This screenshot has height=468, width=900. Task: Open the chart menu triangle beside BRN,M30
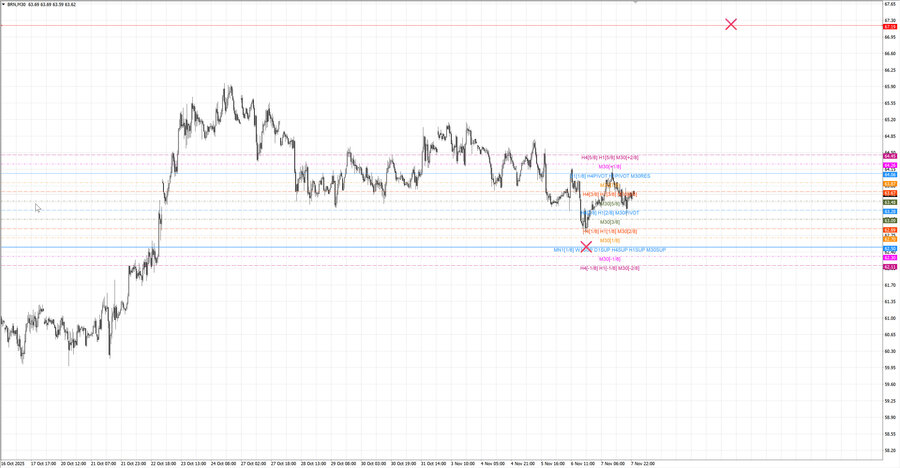coord(3,4)
